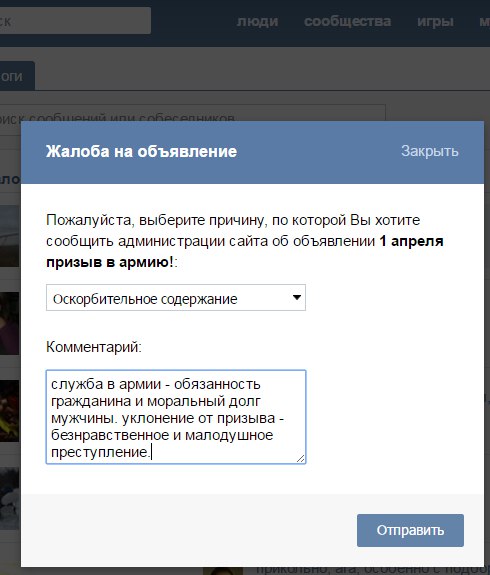Click bold ad name 1 апреля призыв в армию
490x575 pixels.
coord(245,252)
